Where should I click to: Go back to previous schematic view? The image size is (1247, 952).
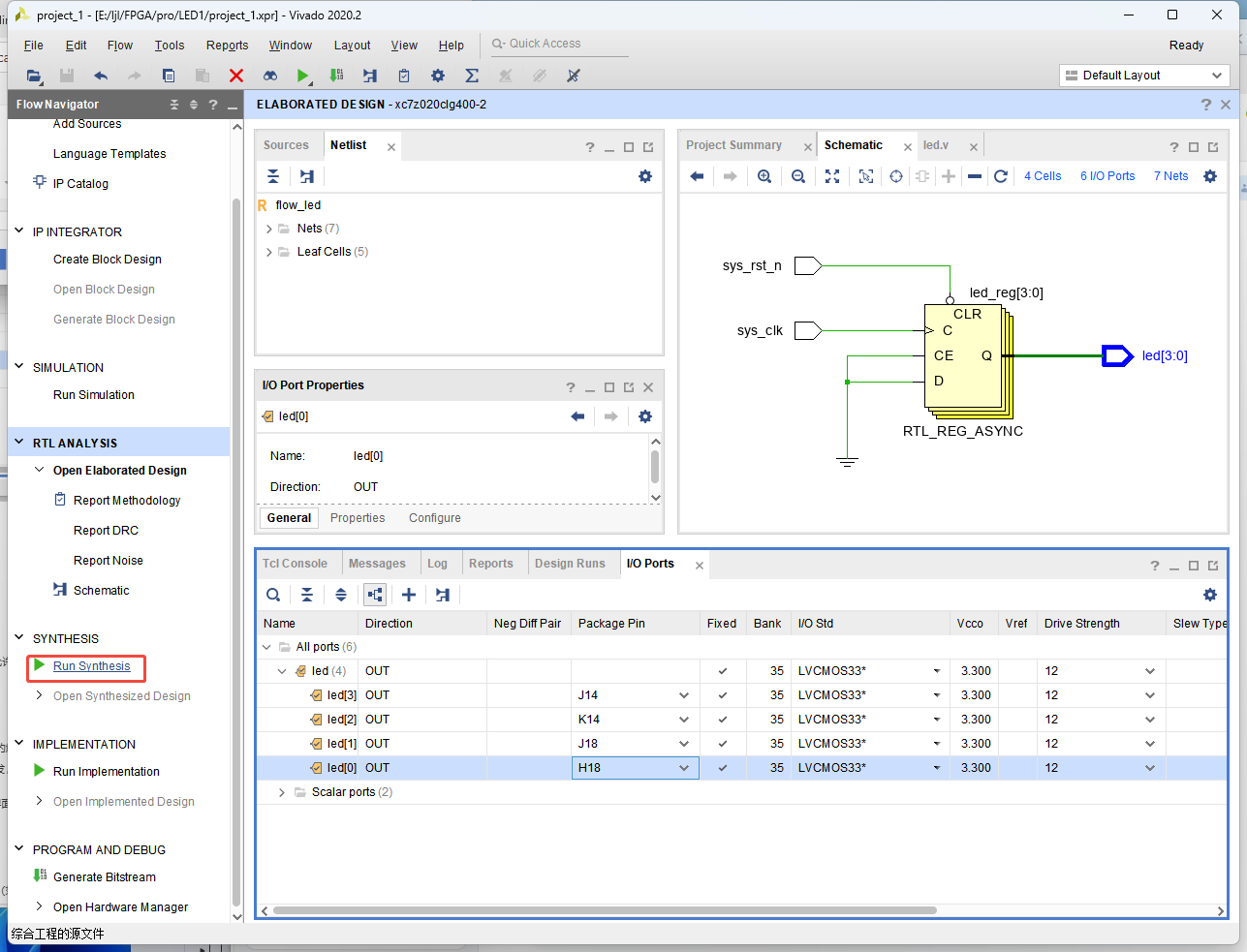click(697, 176)
